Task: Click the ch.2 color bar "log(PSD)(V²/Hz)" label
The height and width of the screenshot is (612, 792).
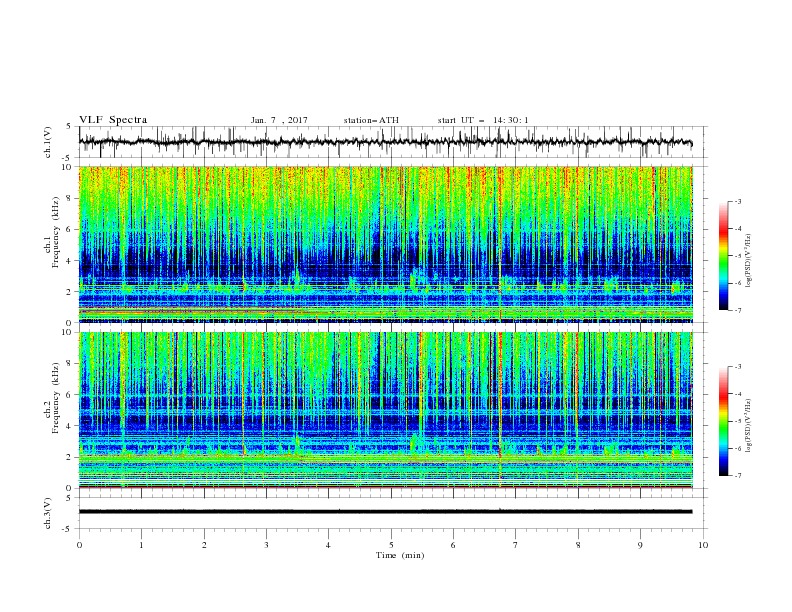Action: coord(749,426)
